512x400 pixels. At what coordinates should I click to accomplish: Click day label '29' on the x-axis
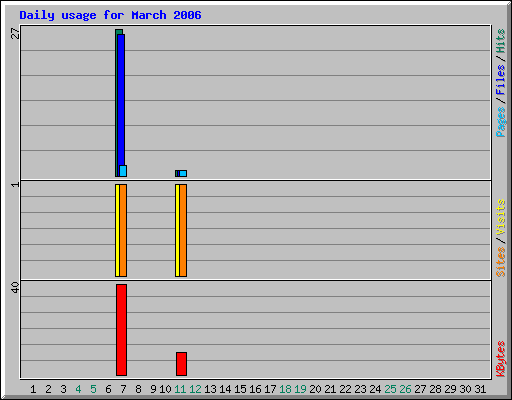[450, 389]
